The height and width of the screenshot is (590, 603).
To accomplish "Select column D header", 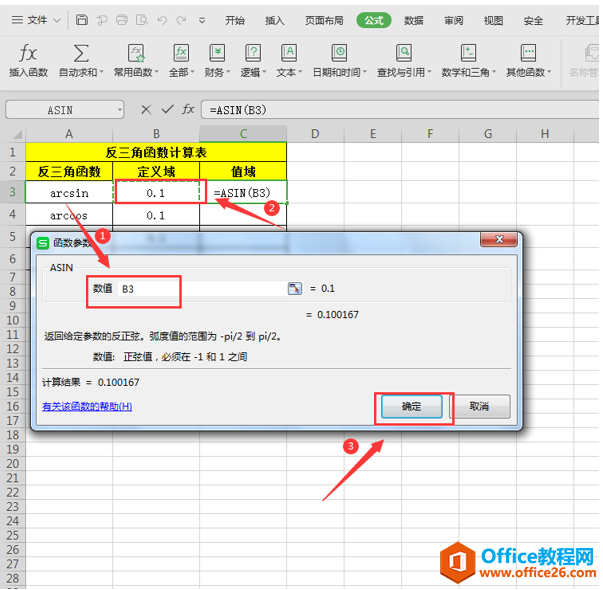I will [315, 134].
